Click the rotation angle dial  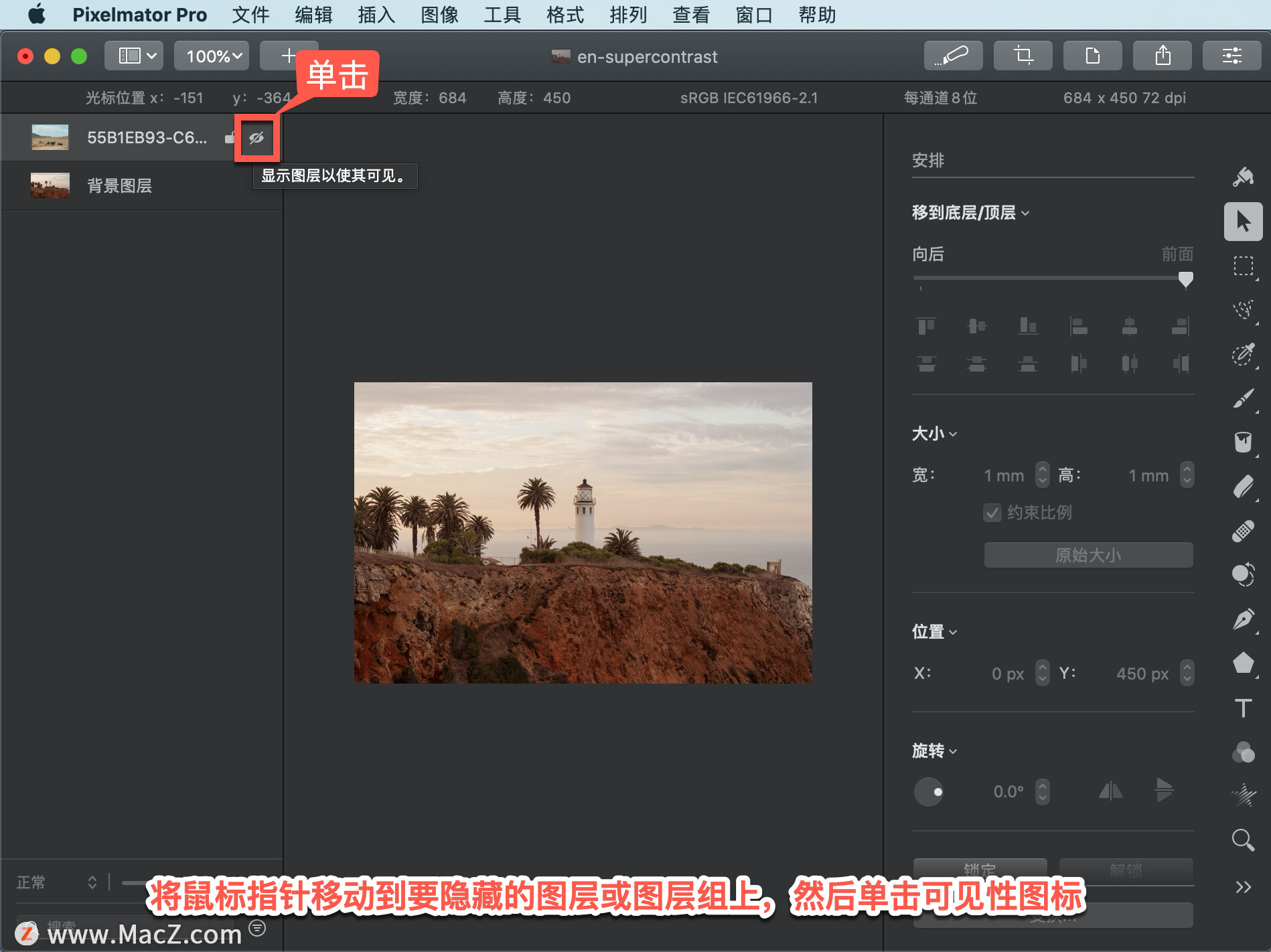click(x=929, y=792)
